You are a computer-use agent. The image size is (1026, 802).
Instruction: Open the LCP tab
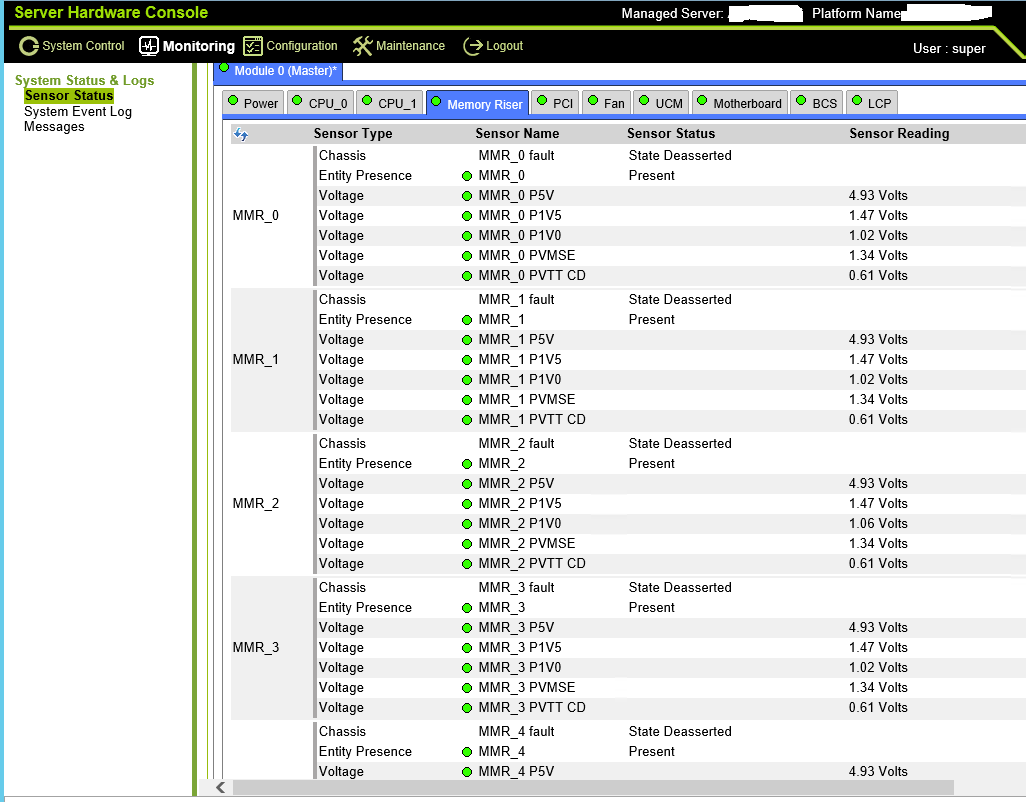(872, 103)
